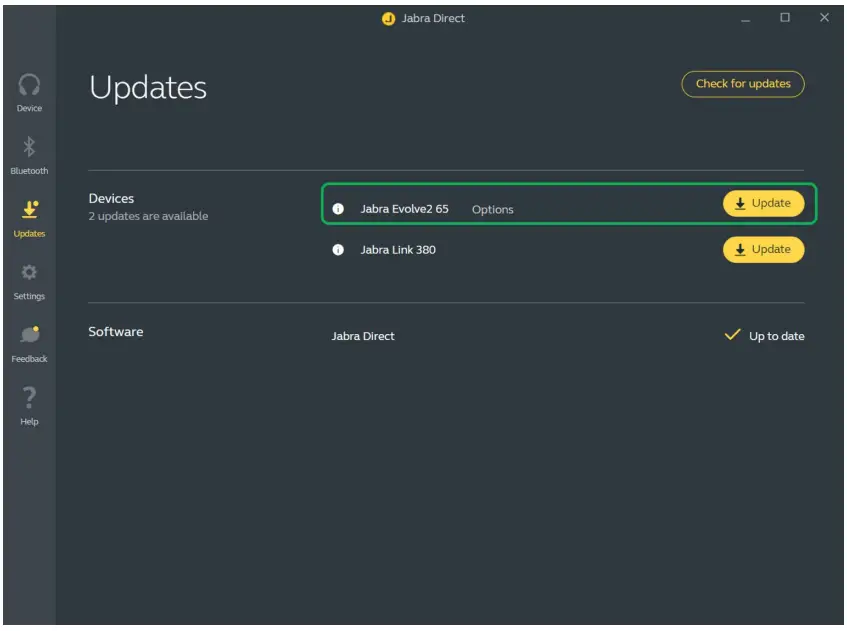
Task: Close the Jabra Direct window
Action: 824,18
